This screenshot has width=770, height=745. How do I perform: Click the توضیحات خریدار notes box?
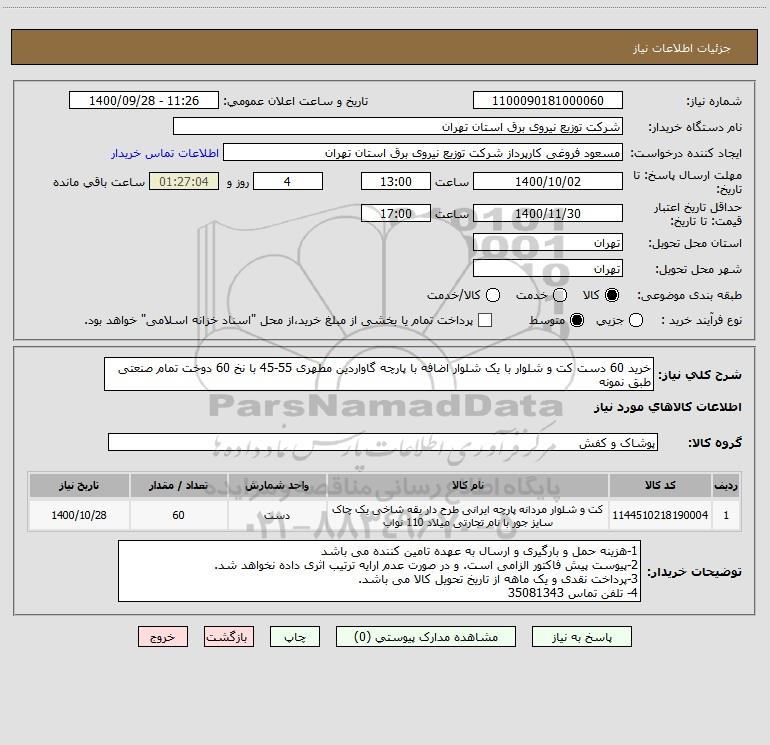click(380, 571)
